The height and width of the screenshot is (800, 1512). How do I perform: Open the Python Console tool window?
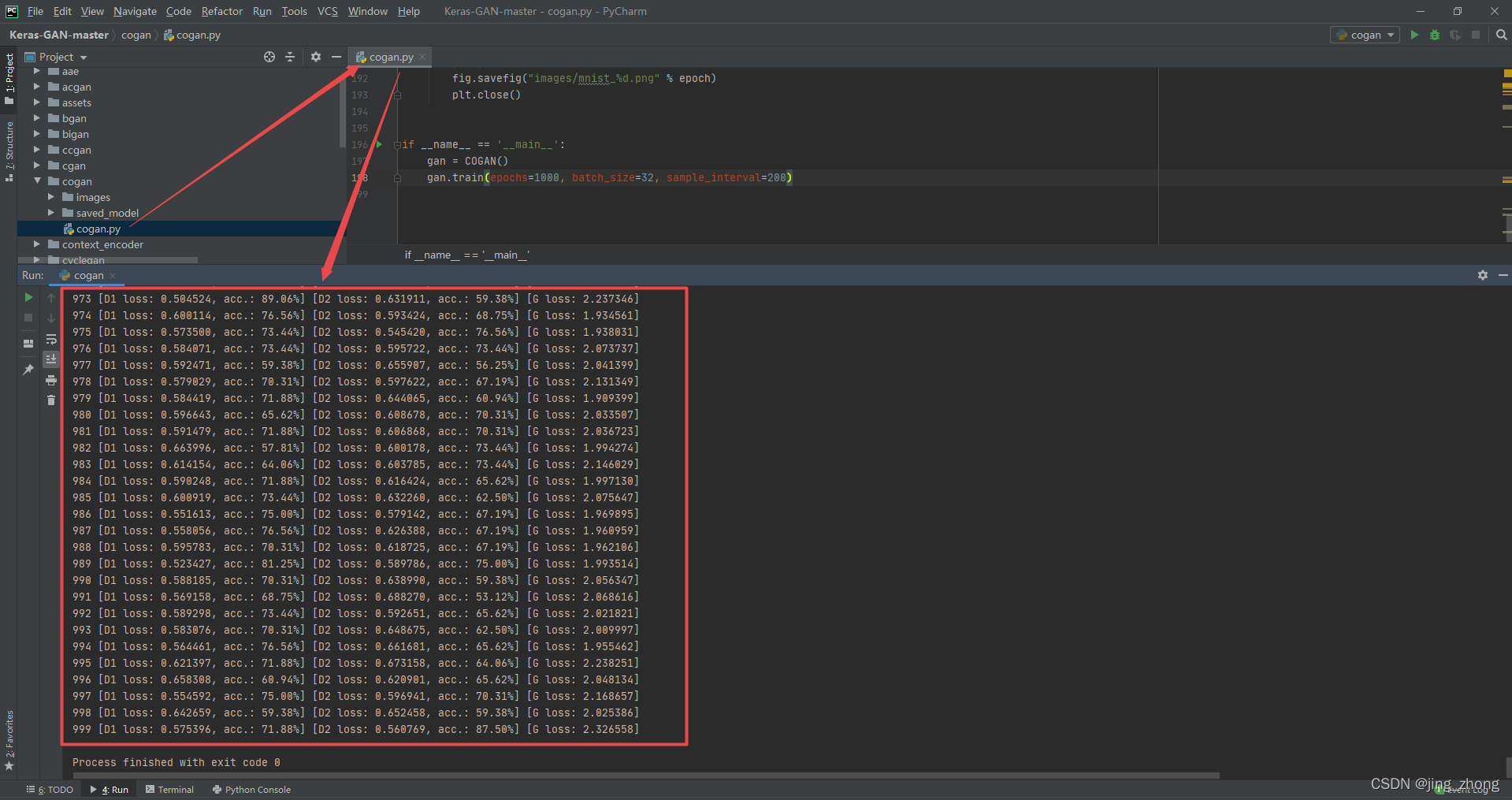(x=252, y=789)
